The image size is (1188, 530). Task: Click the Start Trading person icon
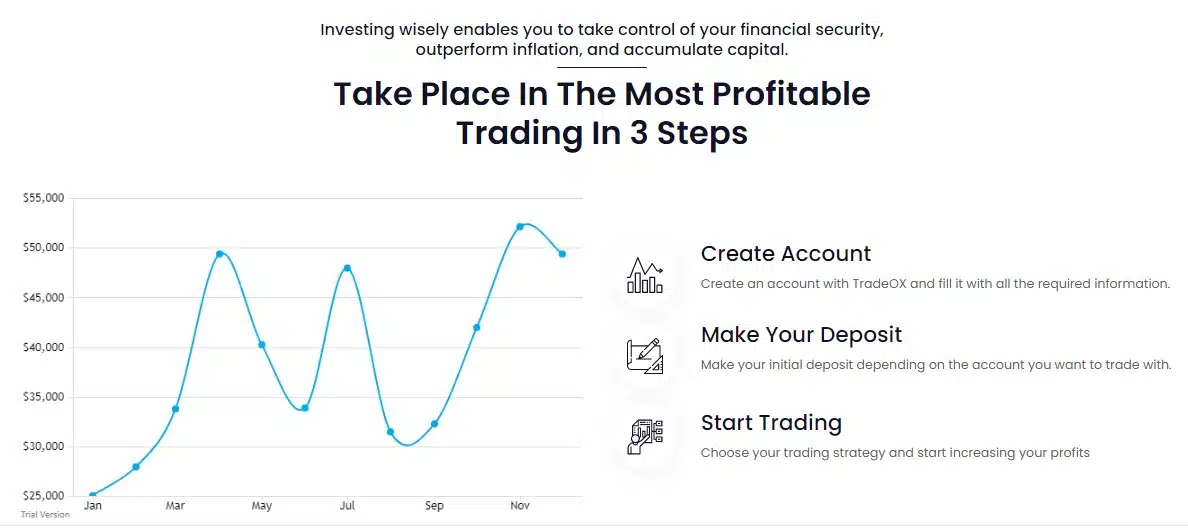tap(645, 437)
